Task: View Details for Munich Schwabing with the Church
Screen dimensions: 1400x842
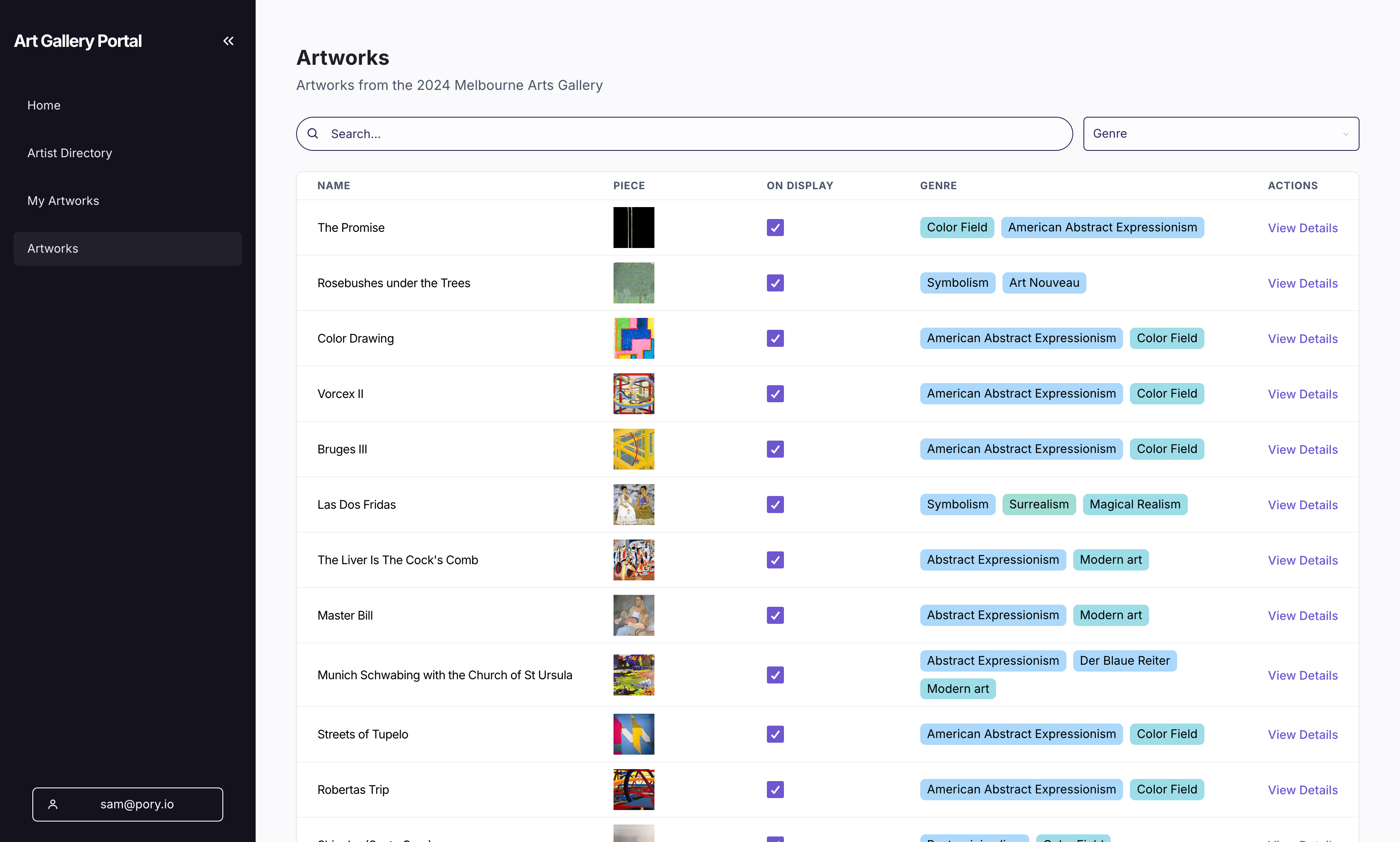Action: tap(1302, 674)
